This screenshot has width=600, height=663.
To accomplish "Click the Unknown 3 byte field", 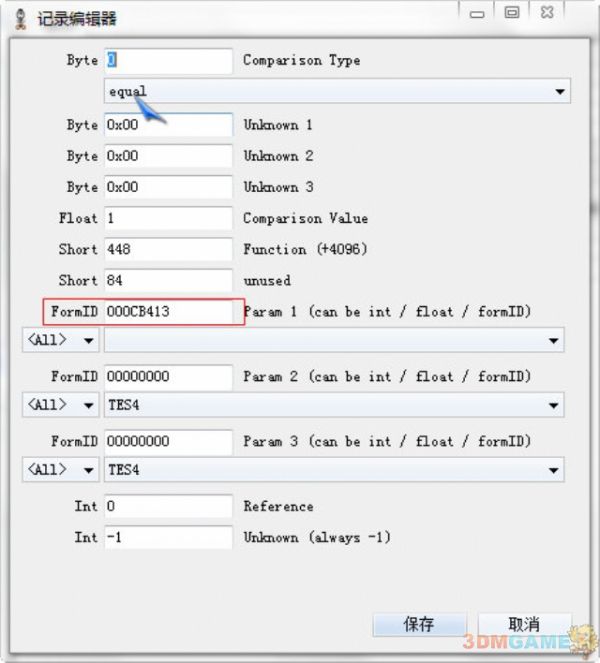I will coord(168,187).
